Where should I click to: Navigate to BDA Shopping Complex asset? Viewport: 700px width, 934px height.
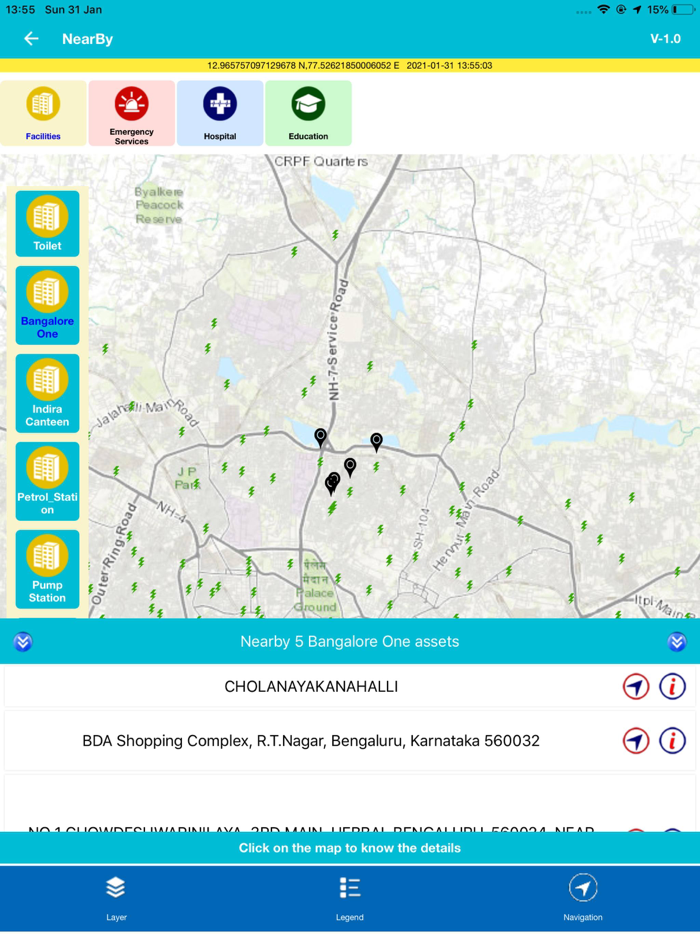[x=636, y=741]
